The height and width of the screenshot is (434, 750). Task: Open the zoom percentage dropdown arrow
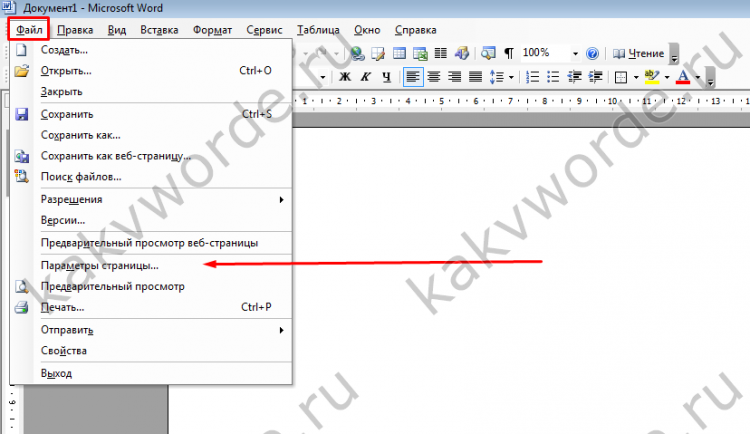click(x=575, y=54)
